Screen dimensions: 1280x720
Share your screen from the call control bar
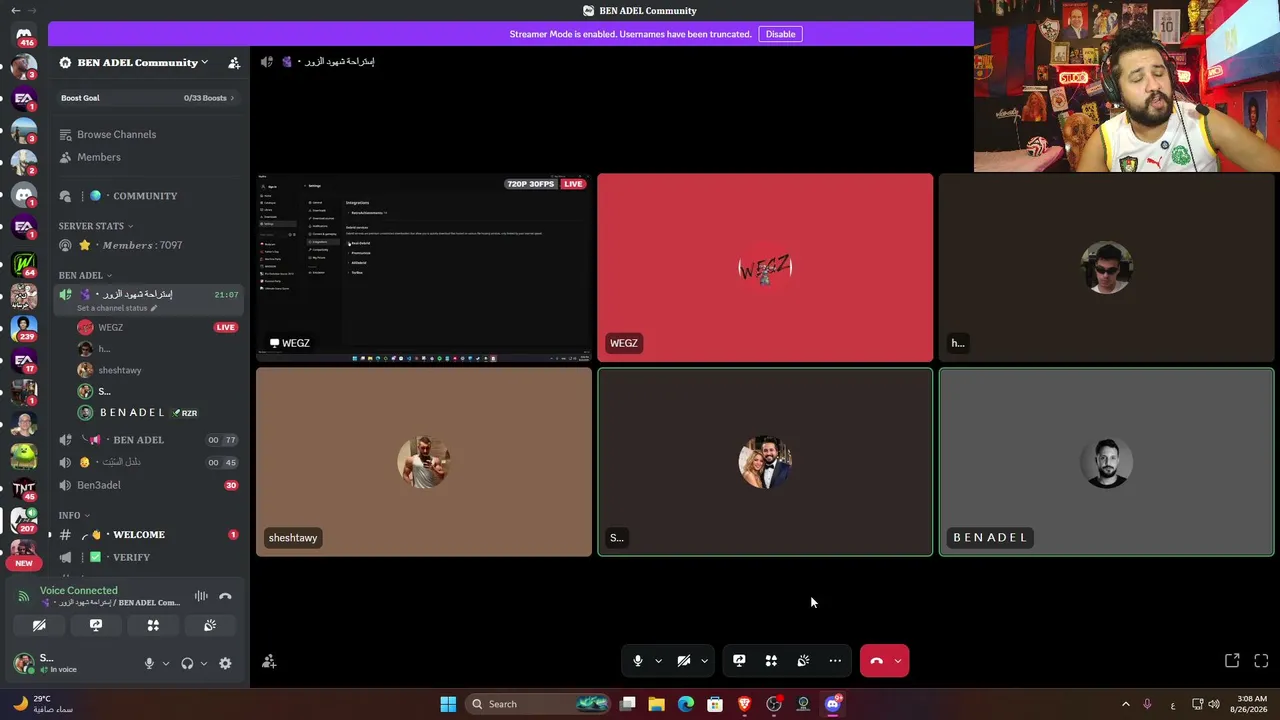click(739, 661)
